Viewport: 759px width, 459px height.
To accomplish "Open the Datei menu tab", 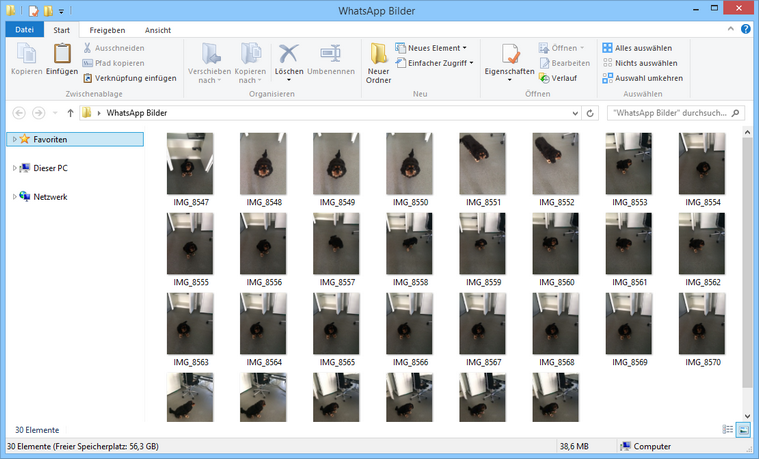I will coord(24,30).
